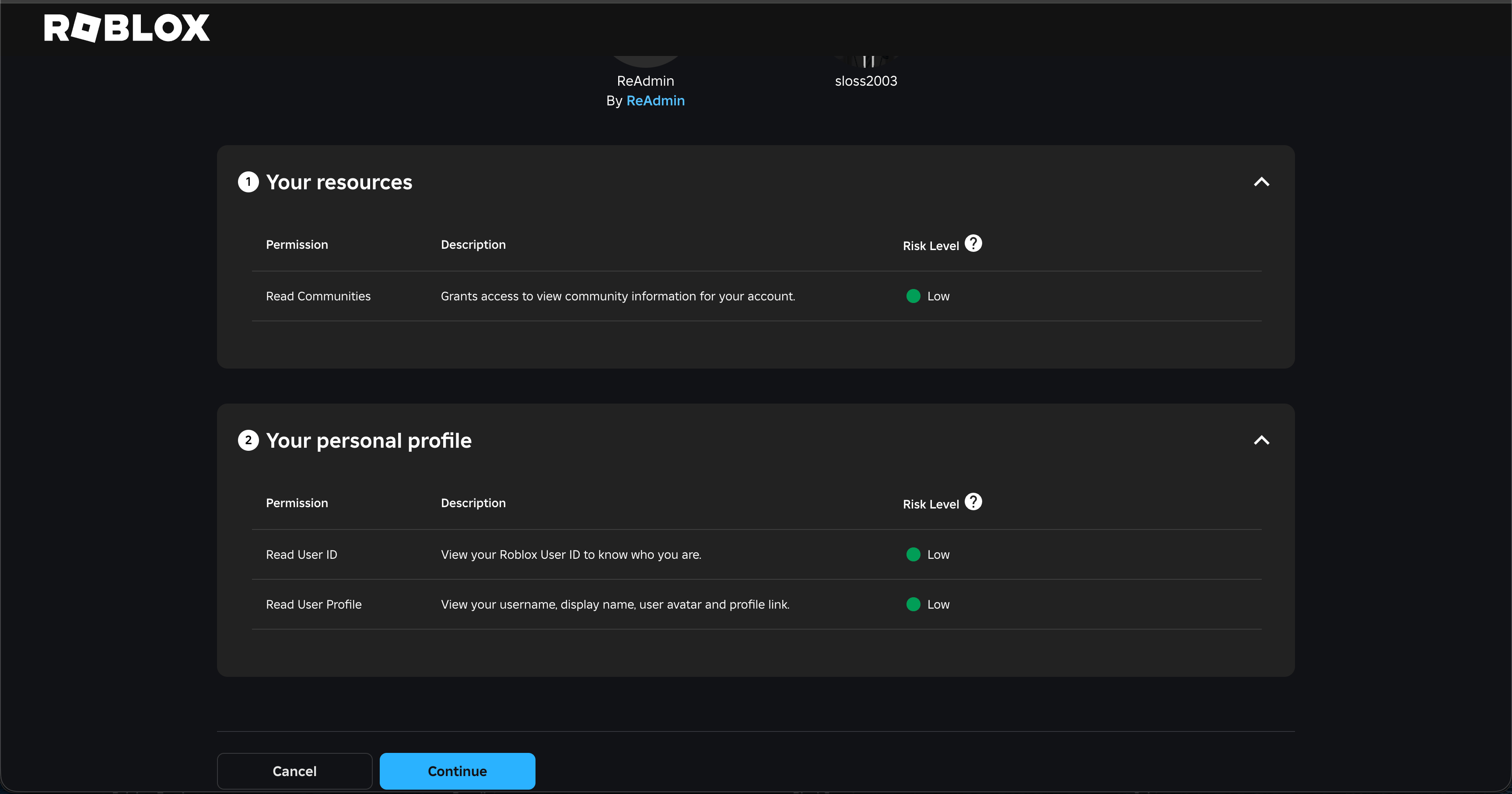Click the green Low risk dot for Read User Profile

point(913,605)
